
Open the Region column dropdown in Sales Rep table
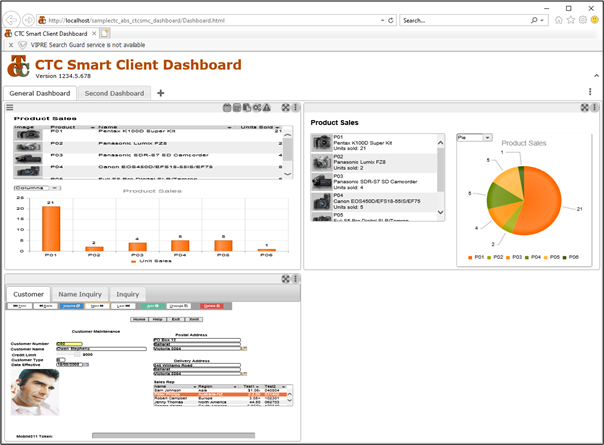pyautogui.click(x=235, y=386)
